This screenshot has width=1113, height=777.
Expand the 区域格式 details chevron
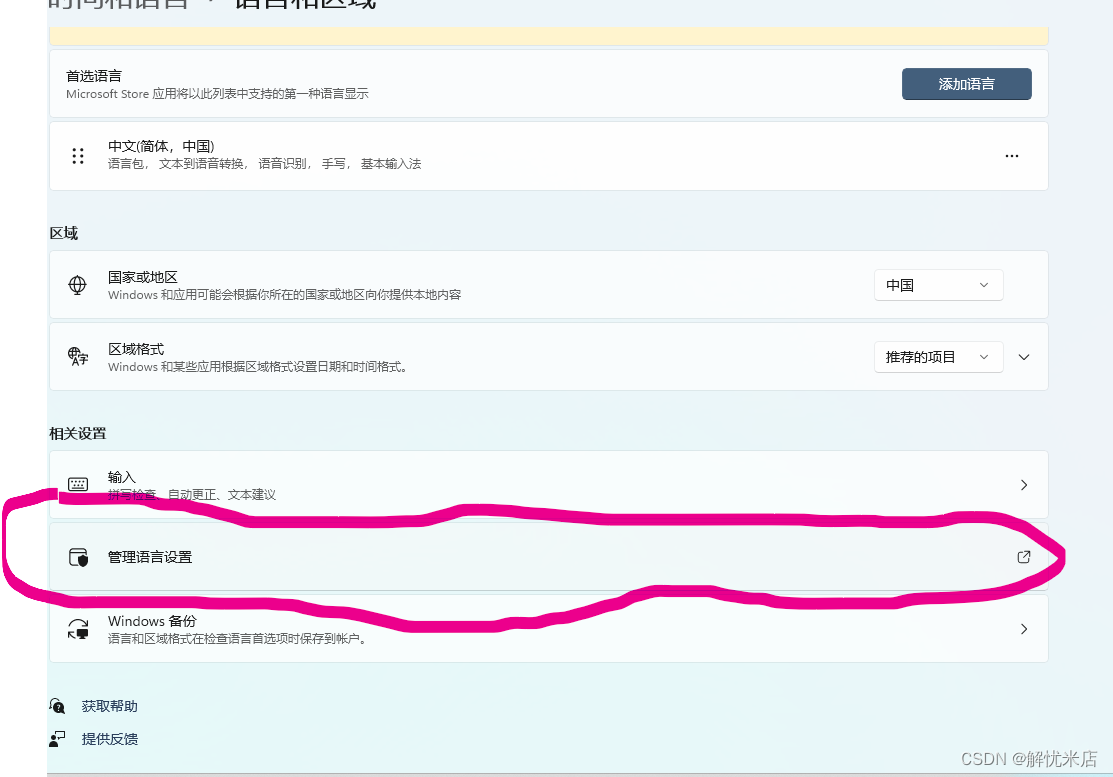pos(1023,357)
